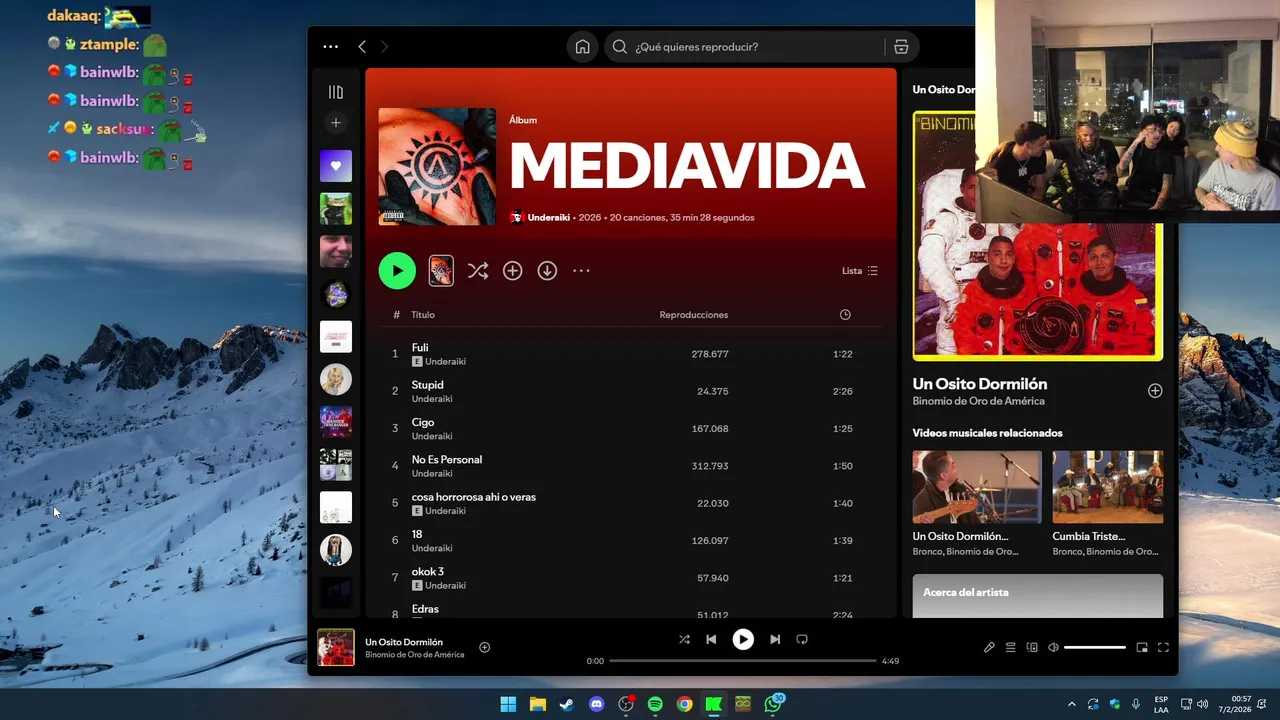Open the playback queue icon
The image size is (1280, 720).
pos(1011,647)
